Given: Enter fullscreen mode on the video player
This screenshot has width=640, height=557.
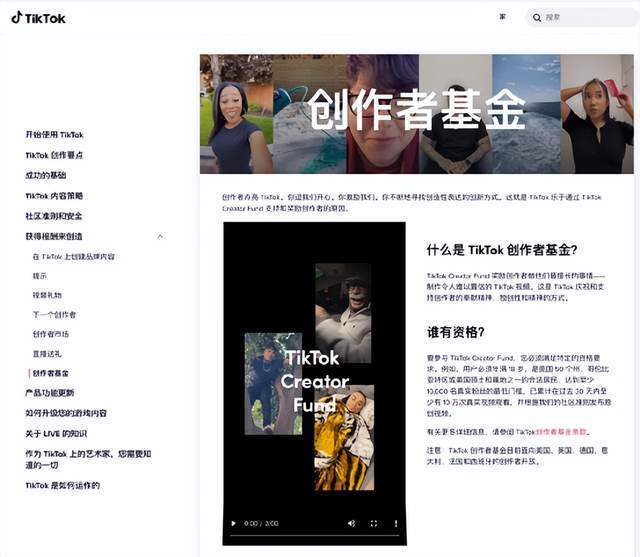Looking at the screenshot, I should click(x=373, y=523).
